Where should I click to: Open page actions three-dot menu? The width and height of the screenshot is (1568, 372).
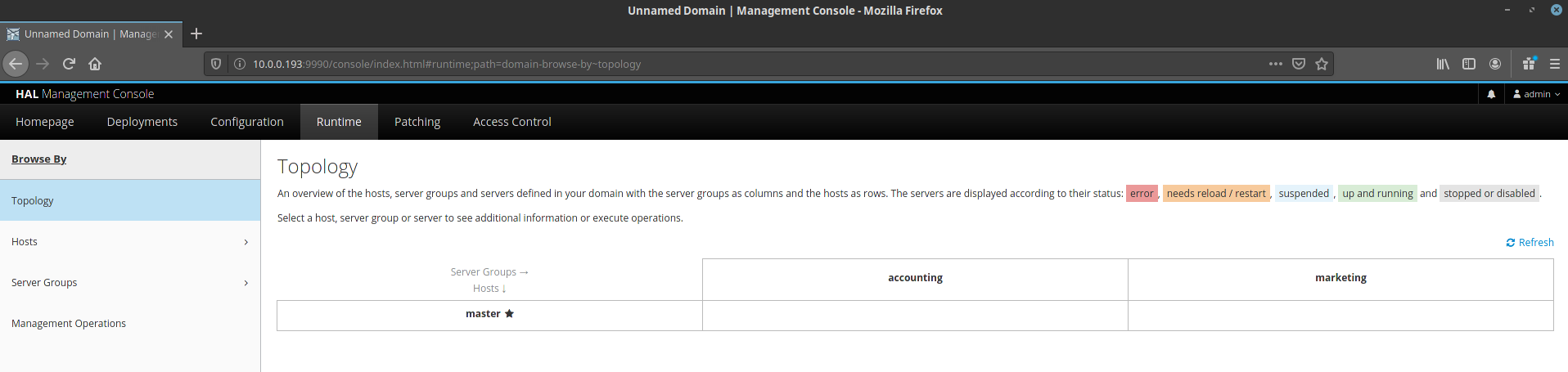(x=1275, y=64)
